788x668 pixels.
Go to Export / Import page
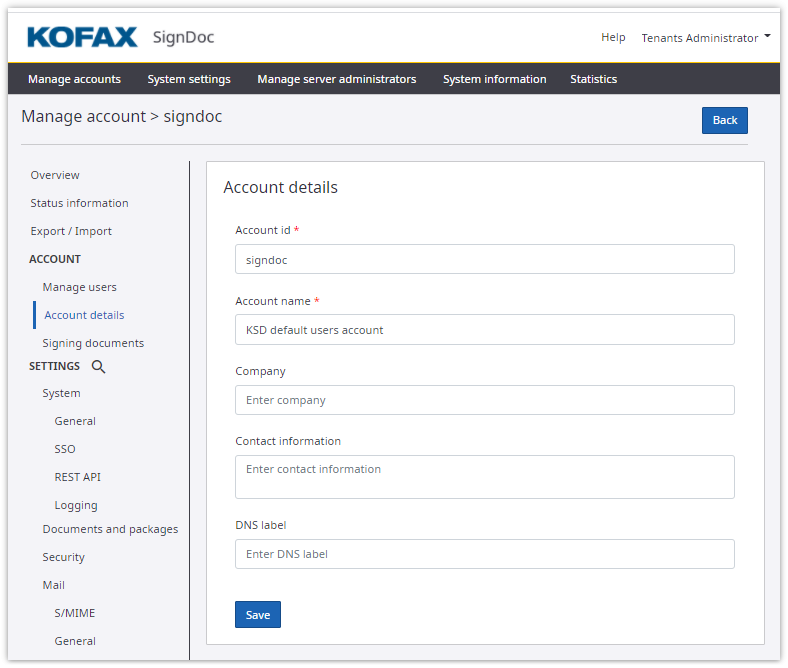[x=71, y=231]
